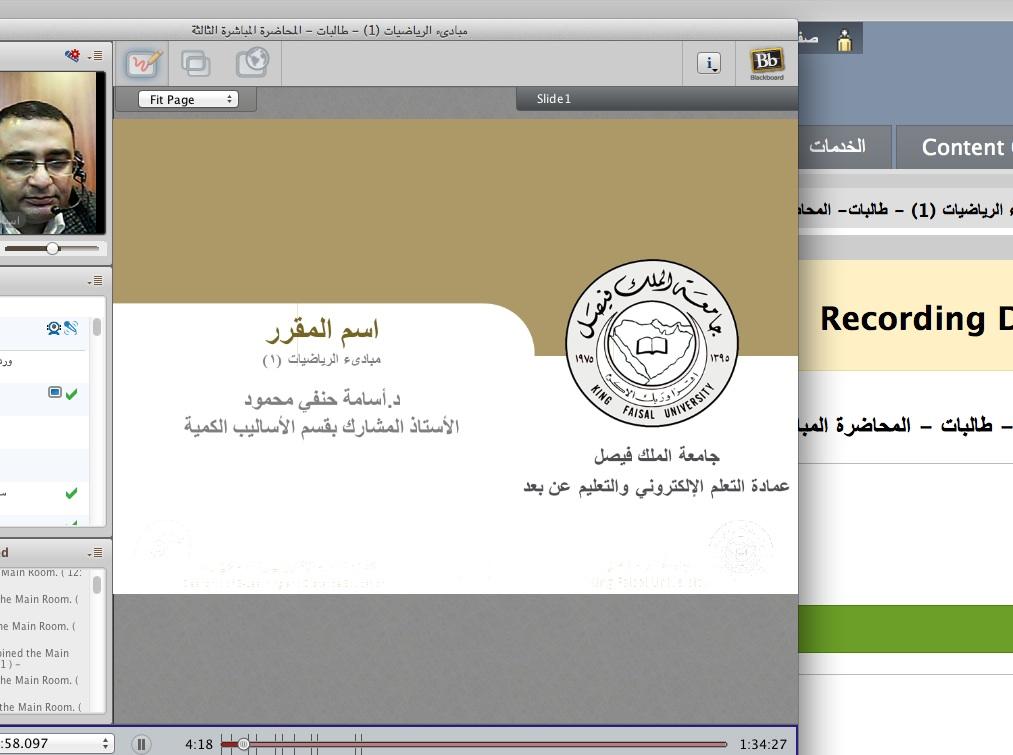Screen dimensions: 1013x755
Task: Switch to Application Sharing mode icon
Action: tap(195, 63)
